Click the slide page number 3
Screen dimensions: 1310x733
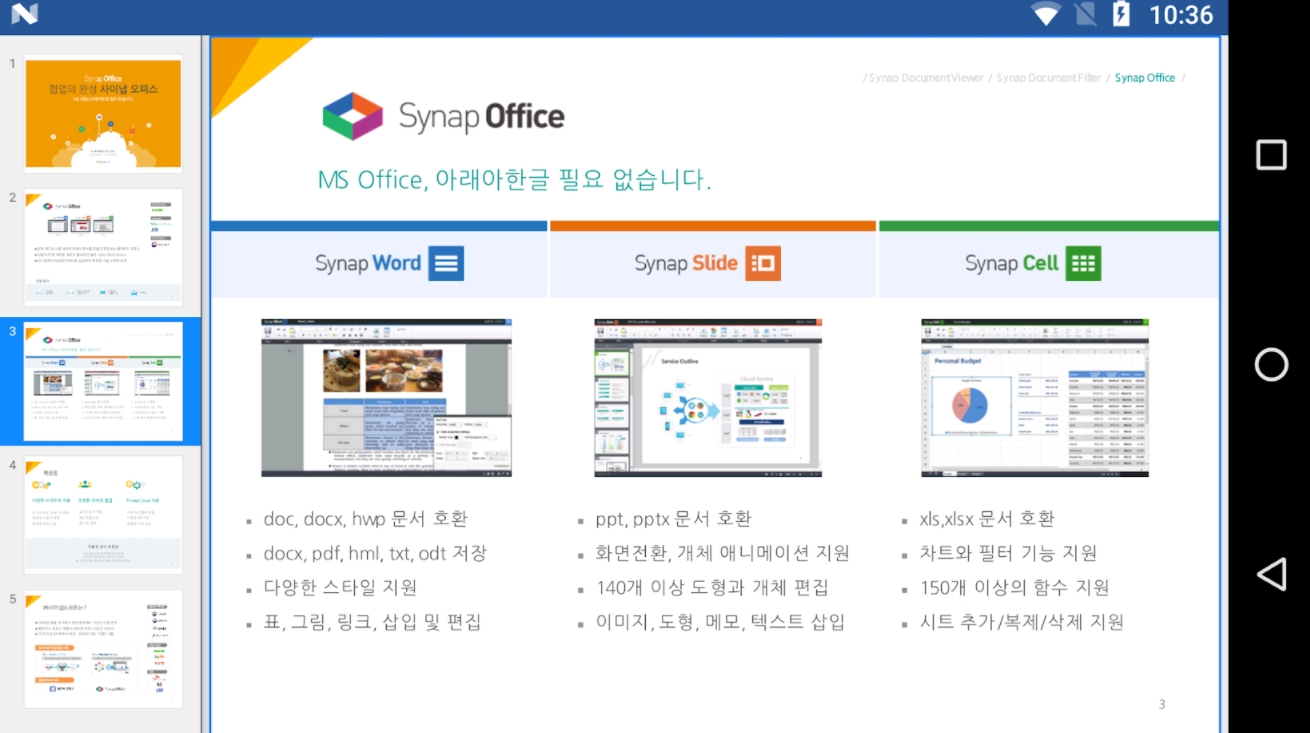[1162, 704]
